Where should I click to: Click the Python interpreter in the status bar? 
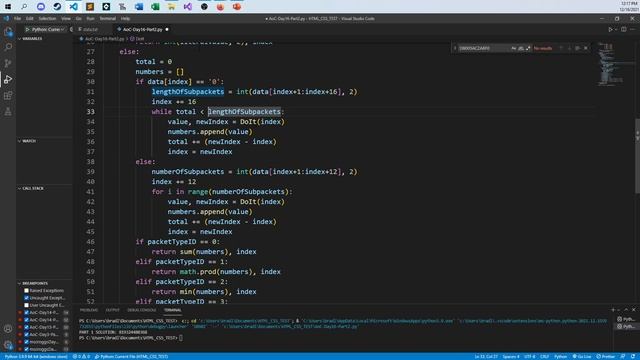click(x=36, y=356)
